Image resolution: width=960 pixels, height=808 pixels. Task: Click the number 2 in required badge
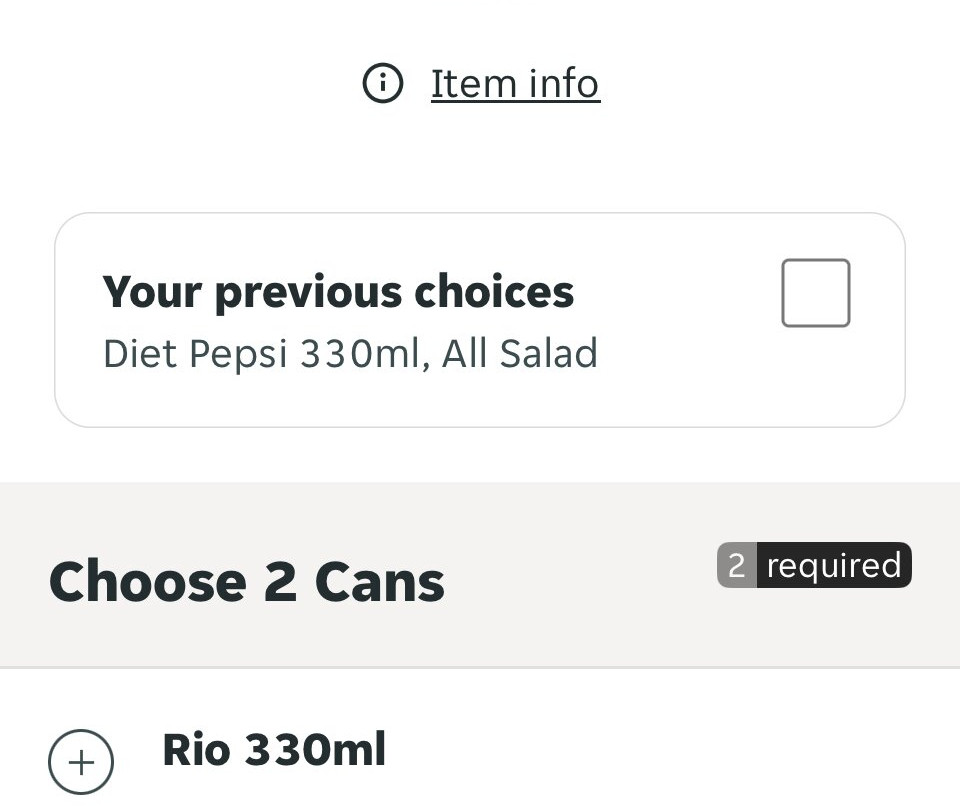pyautogui.click(x=737, y=565)
